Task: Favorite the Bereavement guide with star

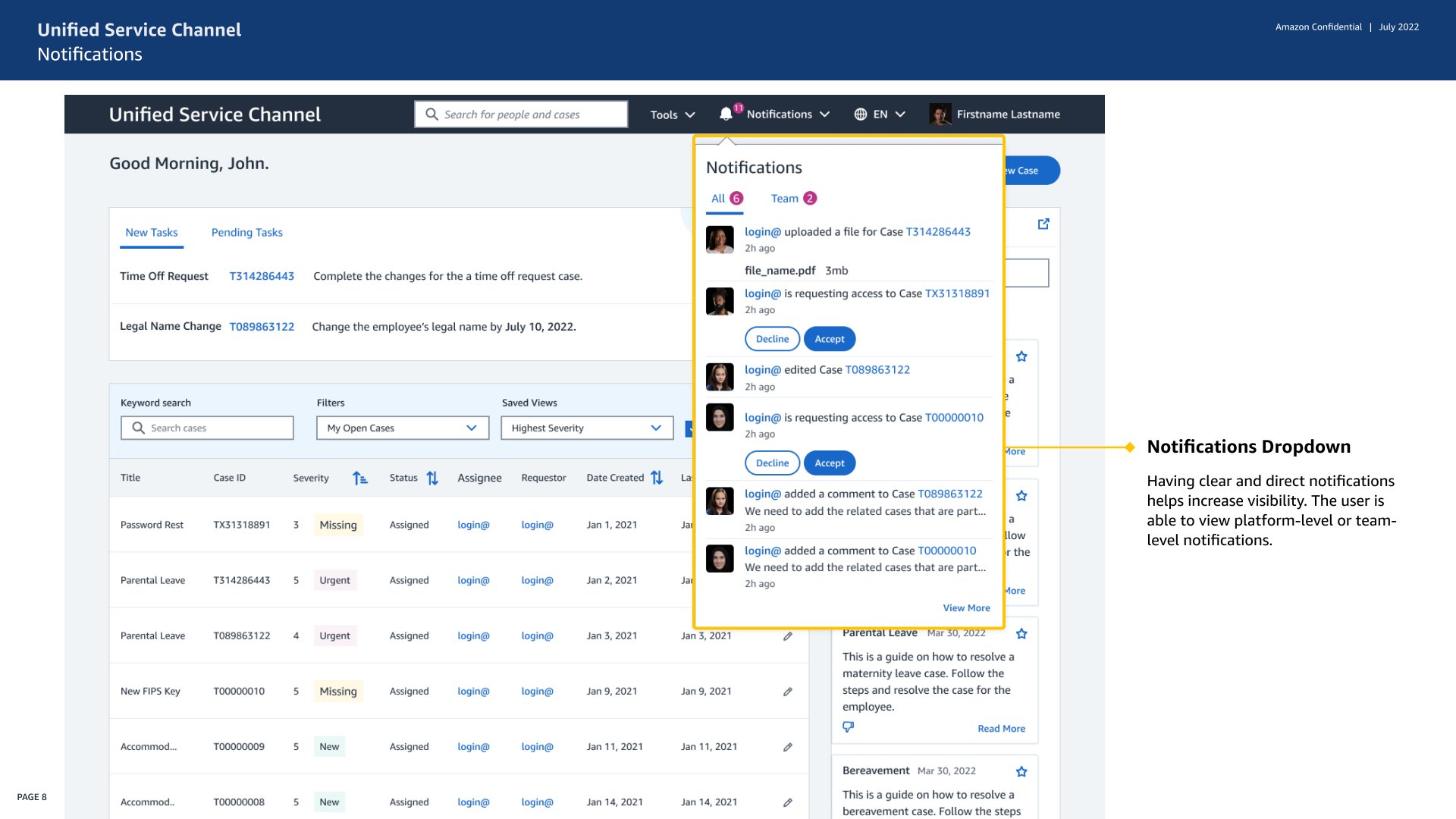Action: pos(1021,772)
